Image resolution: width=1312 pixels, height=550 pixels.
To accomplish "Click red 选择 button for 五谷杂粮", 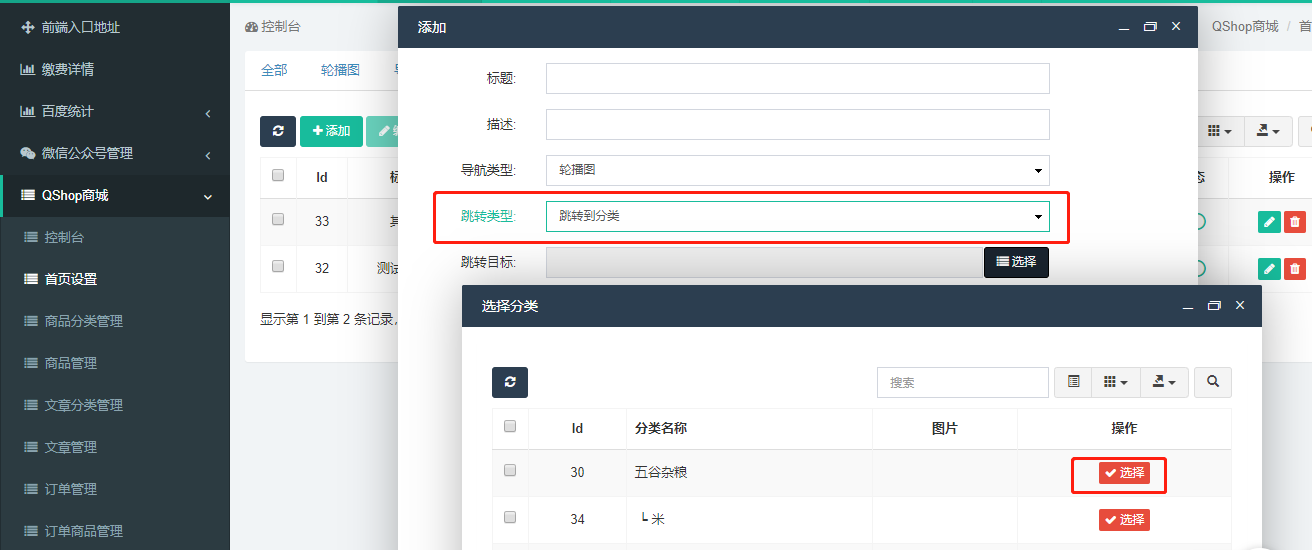I will tap(1124, 473).
